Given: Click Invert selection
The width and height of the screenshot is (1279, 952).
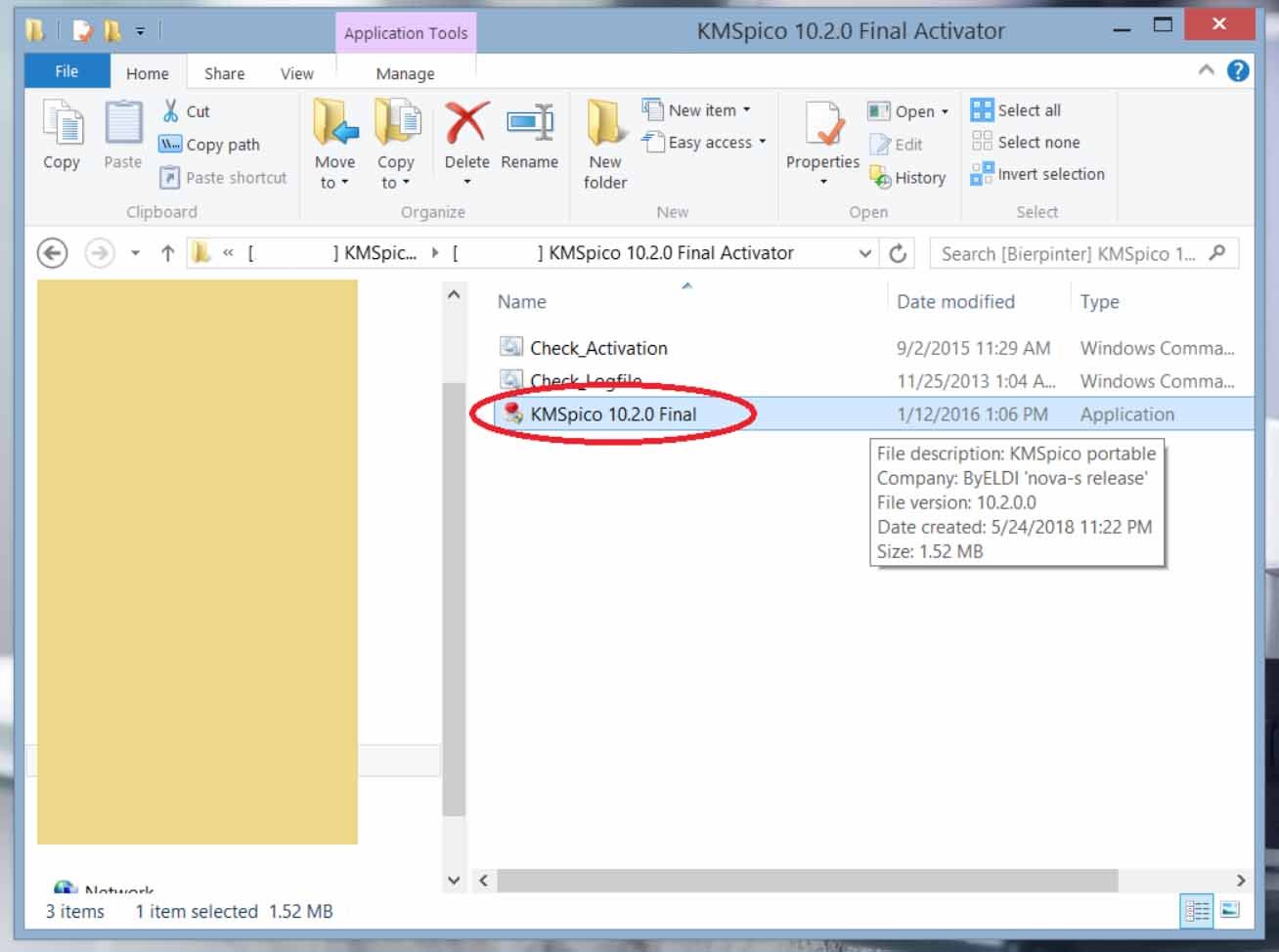Looking at the screenshot, I should tap(1037, 174).
